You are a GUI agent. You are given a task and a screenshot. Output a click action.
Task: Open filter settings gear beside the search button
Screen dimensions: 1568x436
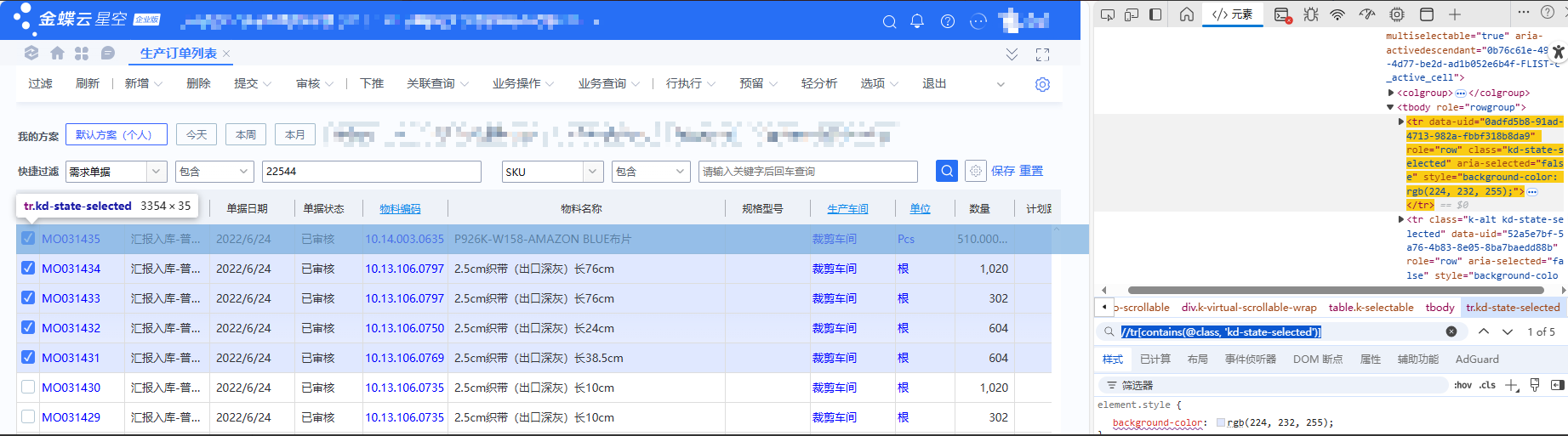pyautogui.click(x=975, y=171)
